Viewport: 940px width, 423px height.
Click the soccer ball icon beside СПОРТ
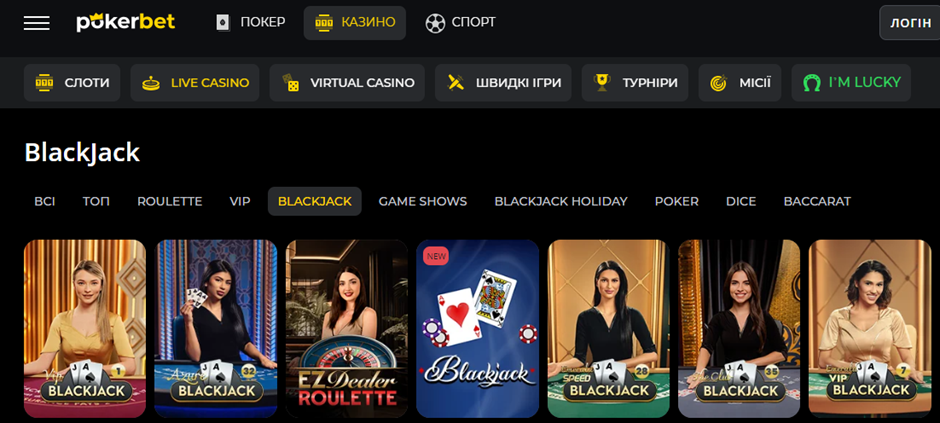click(435, 23)
